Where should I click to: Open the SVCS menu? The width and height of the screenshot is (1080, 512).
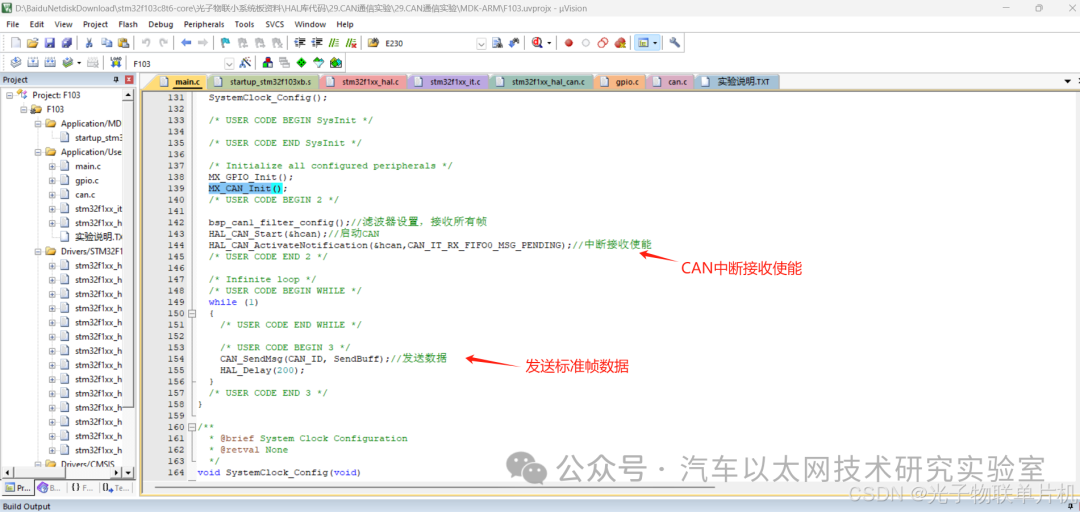tap(275, 24)
